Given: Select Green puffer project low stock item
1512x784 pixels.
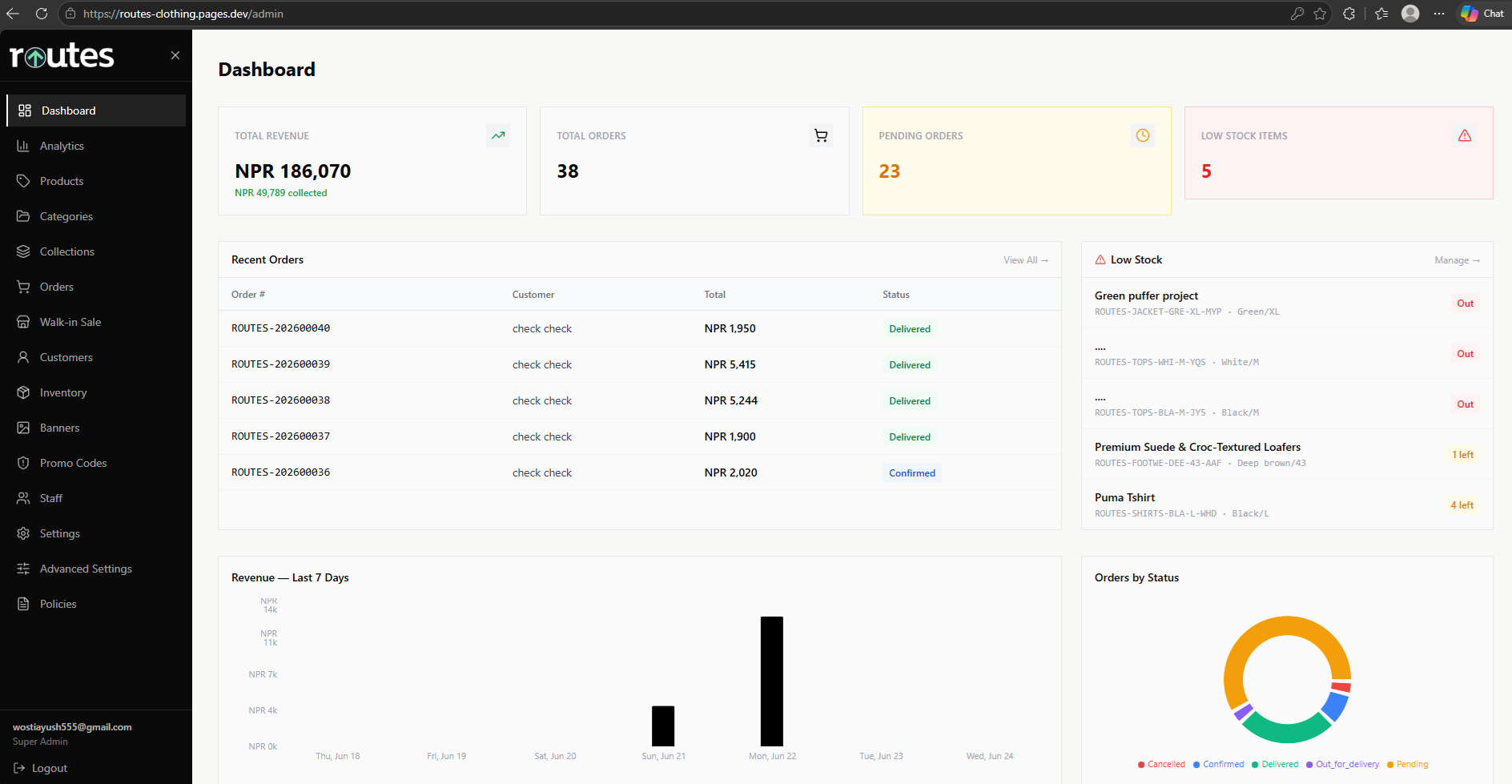Looking at the screenshot, I should [x=1287, y=303].
